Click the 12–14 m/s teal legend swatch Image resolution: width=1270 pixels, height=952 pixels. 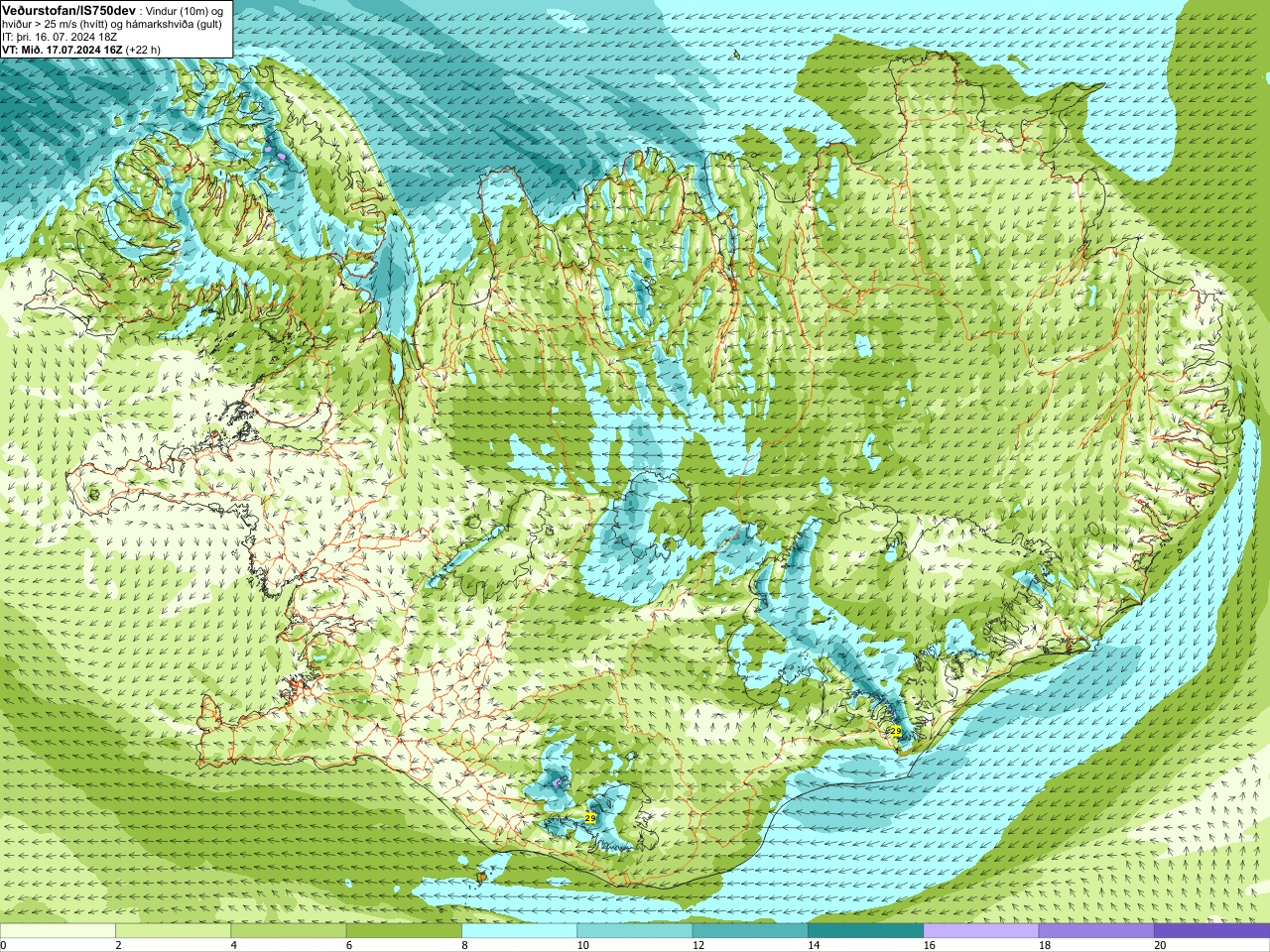[750, 931]
